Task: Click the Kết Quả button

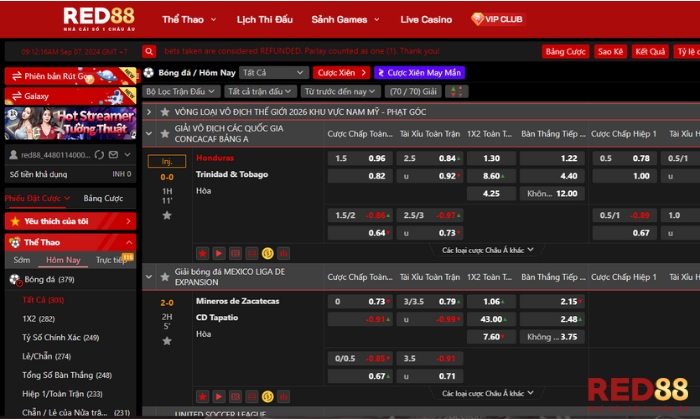Action: point(650,52)
